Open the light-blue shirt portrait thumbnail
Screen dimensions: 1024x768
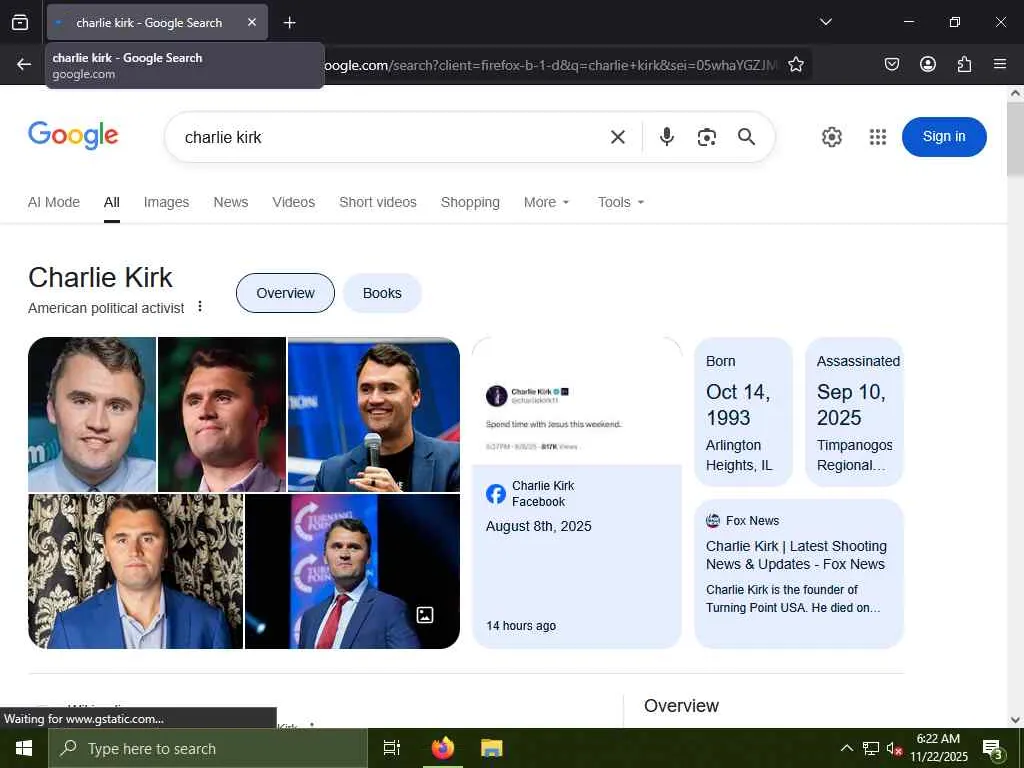(92, 414)
